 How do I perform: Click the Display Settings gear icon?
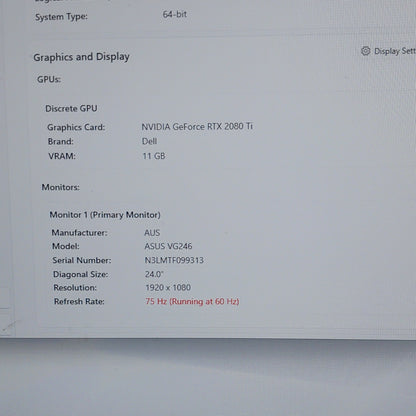coord(366,51)
